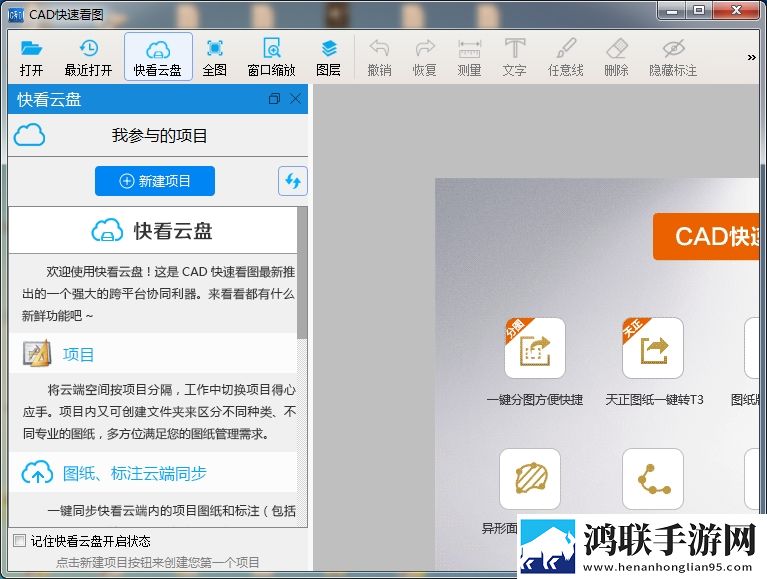Enable 记住快看云盘开启状态 checkbox
This screenshot has height=579, width=767.
(20, 540)
